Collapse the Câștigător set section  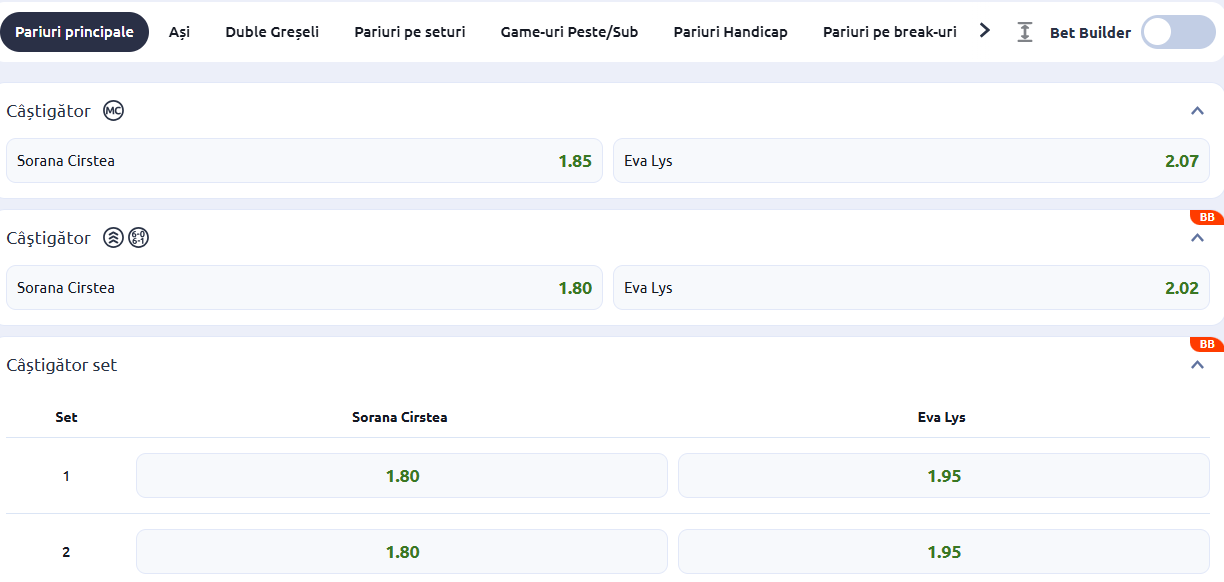tap(1197, 365)
